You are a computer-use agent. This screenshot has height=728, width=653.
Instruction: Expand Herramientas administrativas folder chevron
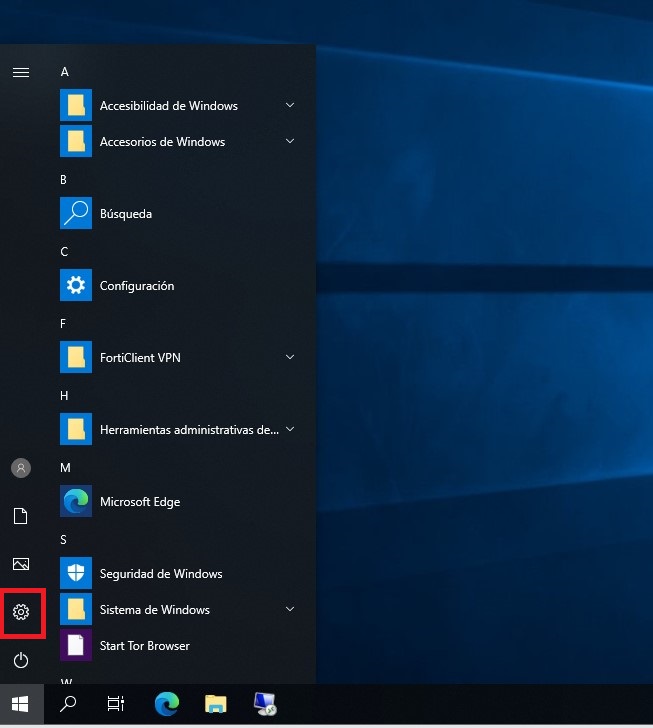290,429
